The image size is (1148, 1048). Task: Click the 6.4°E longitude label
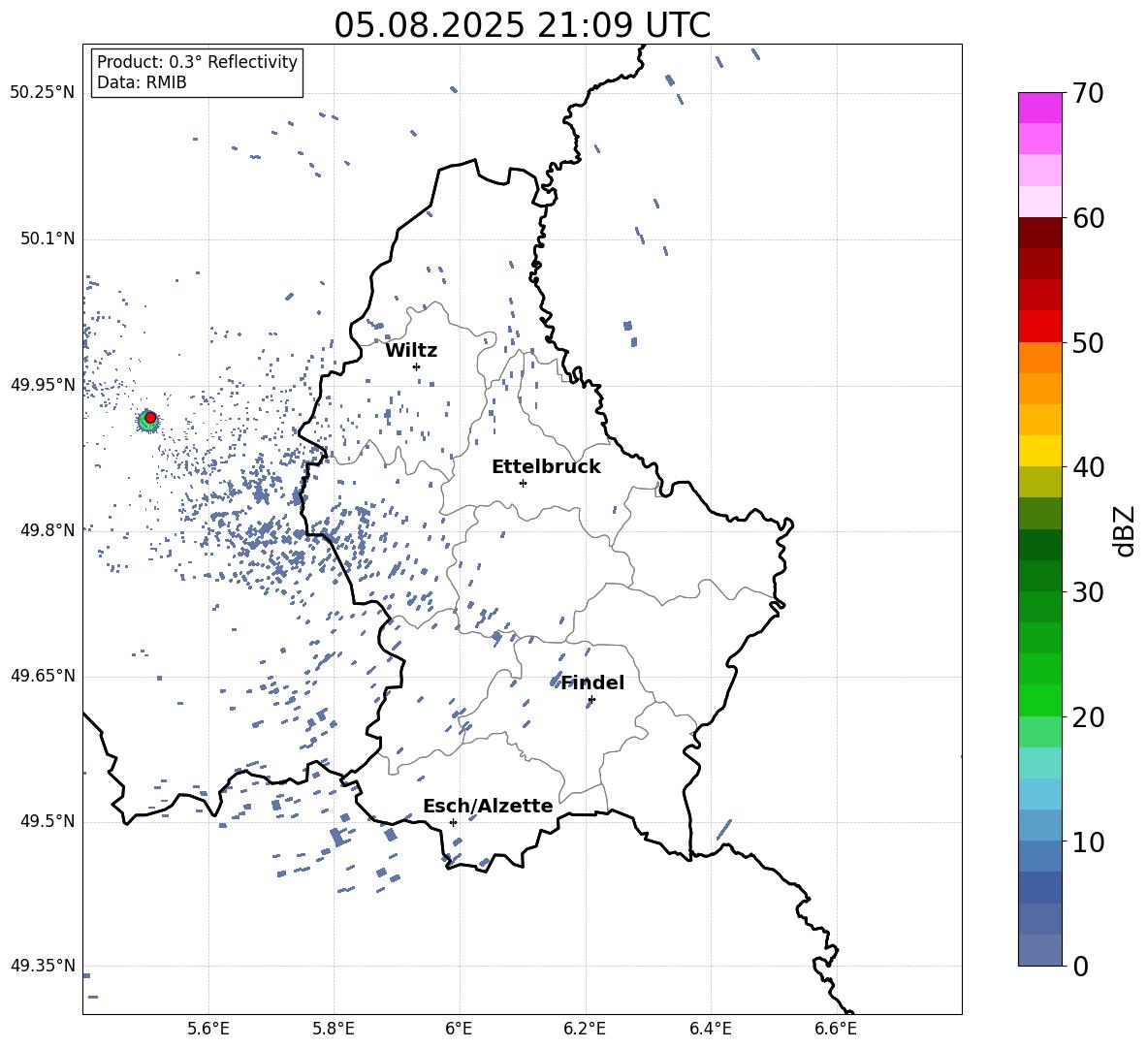click(x=710, y=1029)
